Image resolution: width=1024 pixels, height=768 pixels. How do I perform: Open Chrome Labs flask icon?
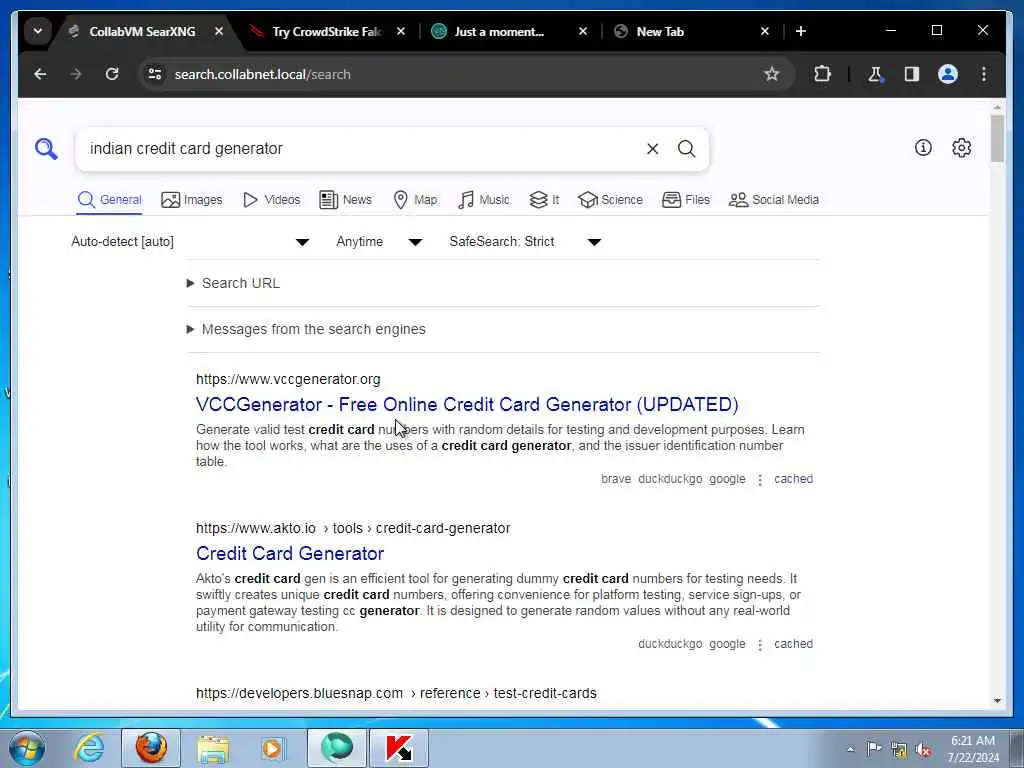(x=875, y=74)
